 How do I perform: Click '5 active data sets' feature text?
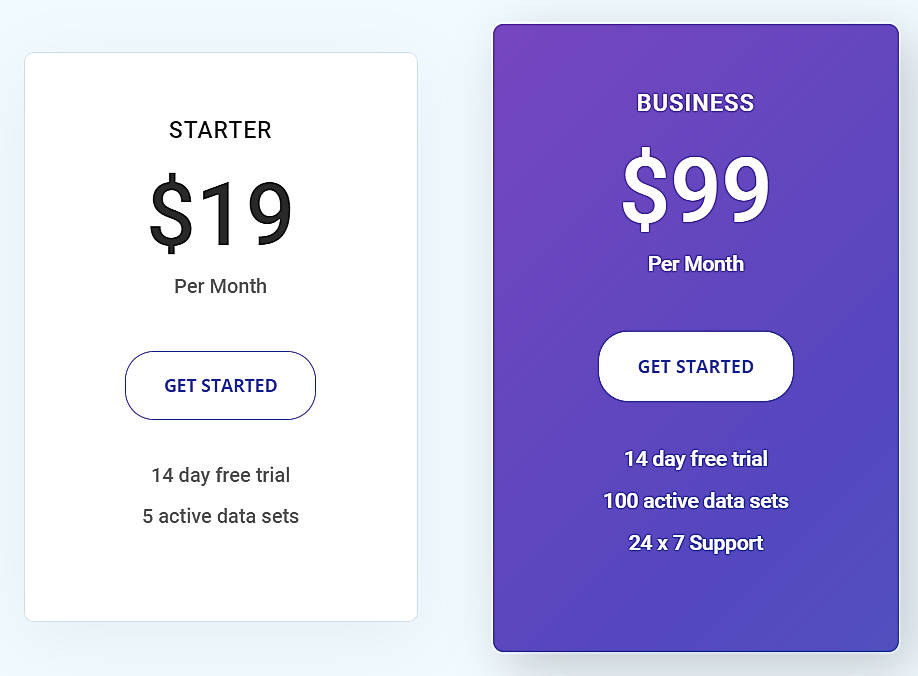point(220,516)
